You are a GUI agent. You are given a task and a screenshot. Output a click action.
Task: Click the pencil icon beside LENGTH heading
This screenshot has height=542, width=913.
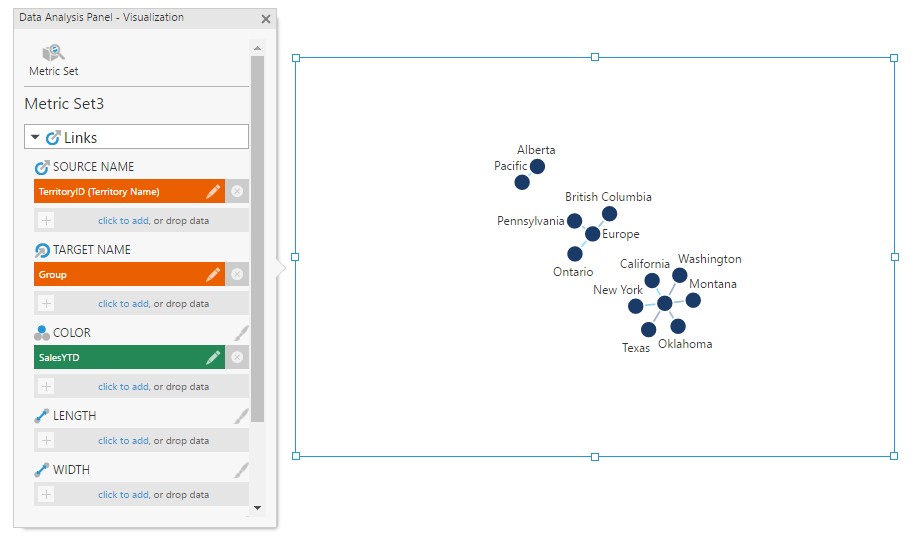click(241, 416)
